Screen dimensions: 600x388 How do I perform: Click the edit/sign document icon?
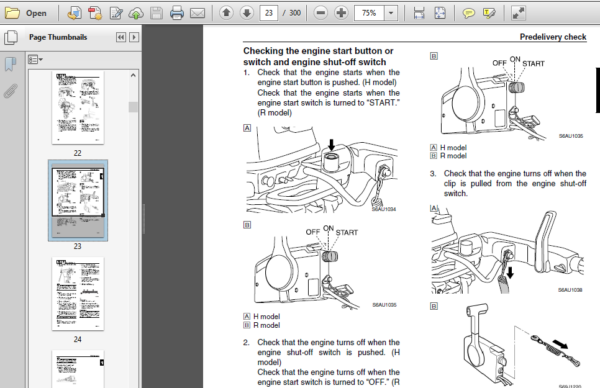coord(116,13)
